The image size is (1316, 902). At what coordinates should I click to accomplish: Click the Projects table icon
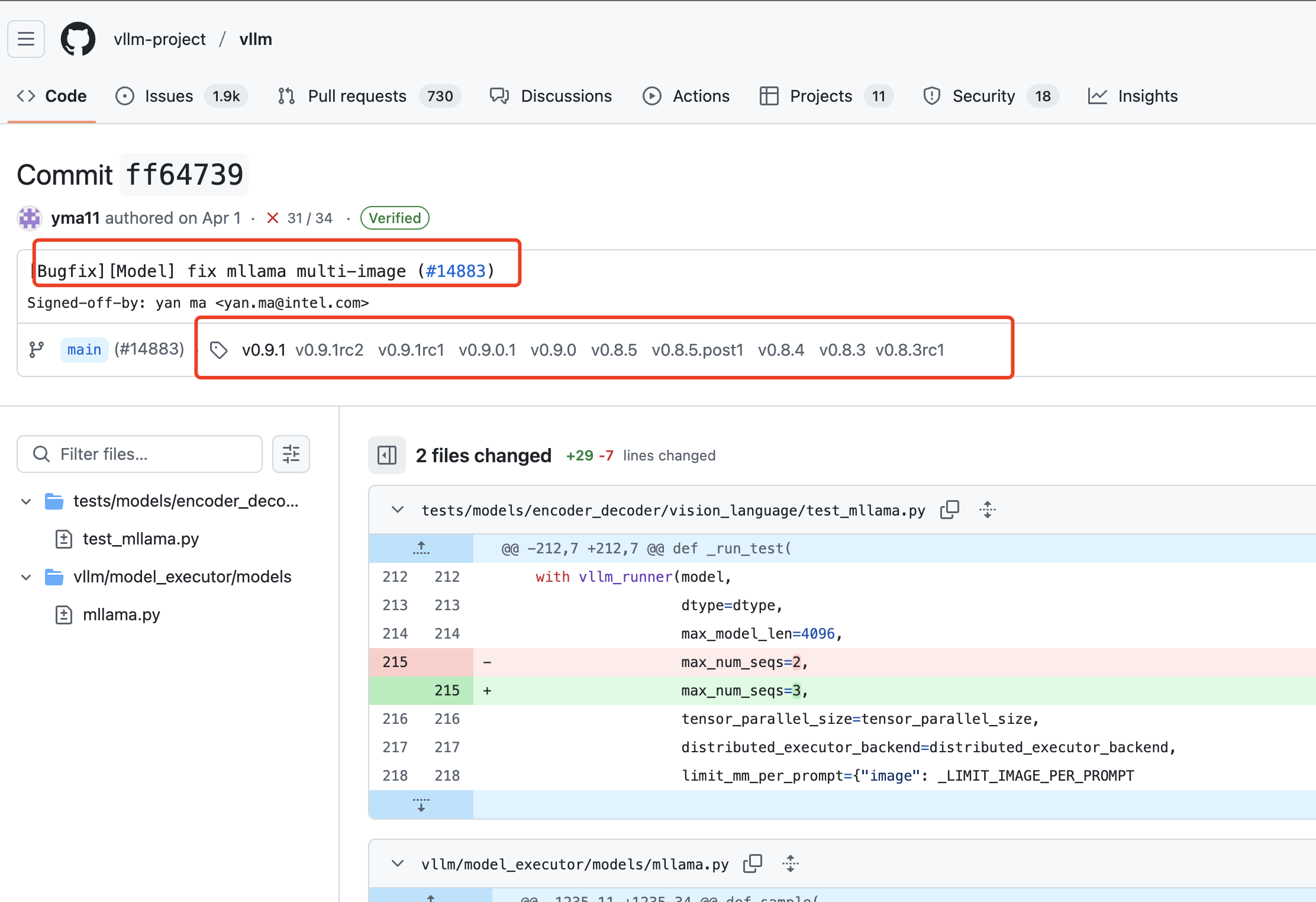point(769,96)
